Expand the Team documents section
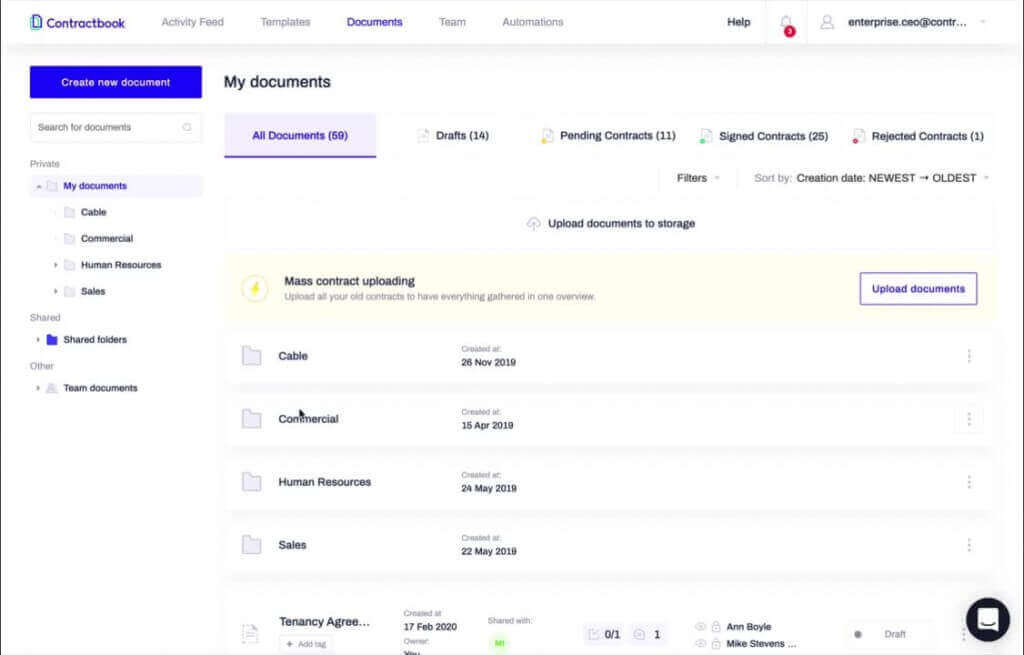The width and height of the screenshot is (1024, 655). 38,388
